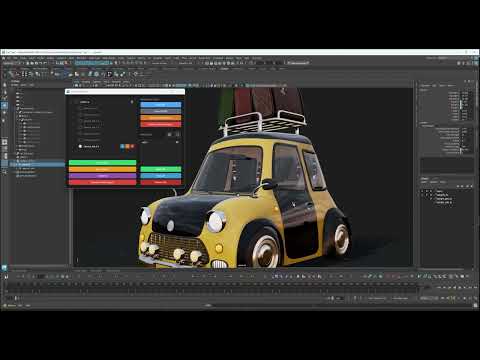Pick the small orange swatch in the dialog
Screen dimensions: 480x360
click(x=127, y=146)
